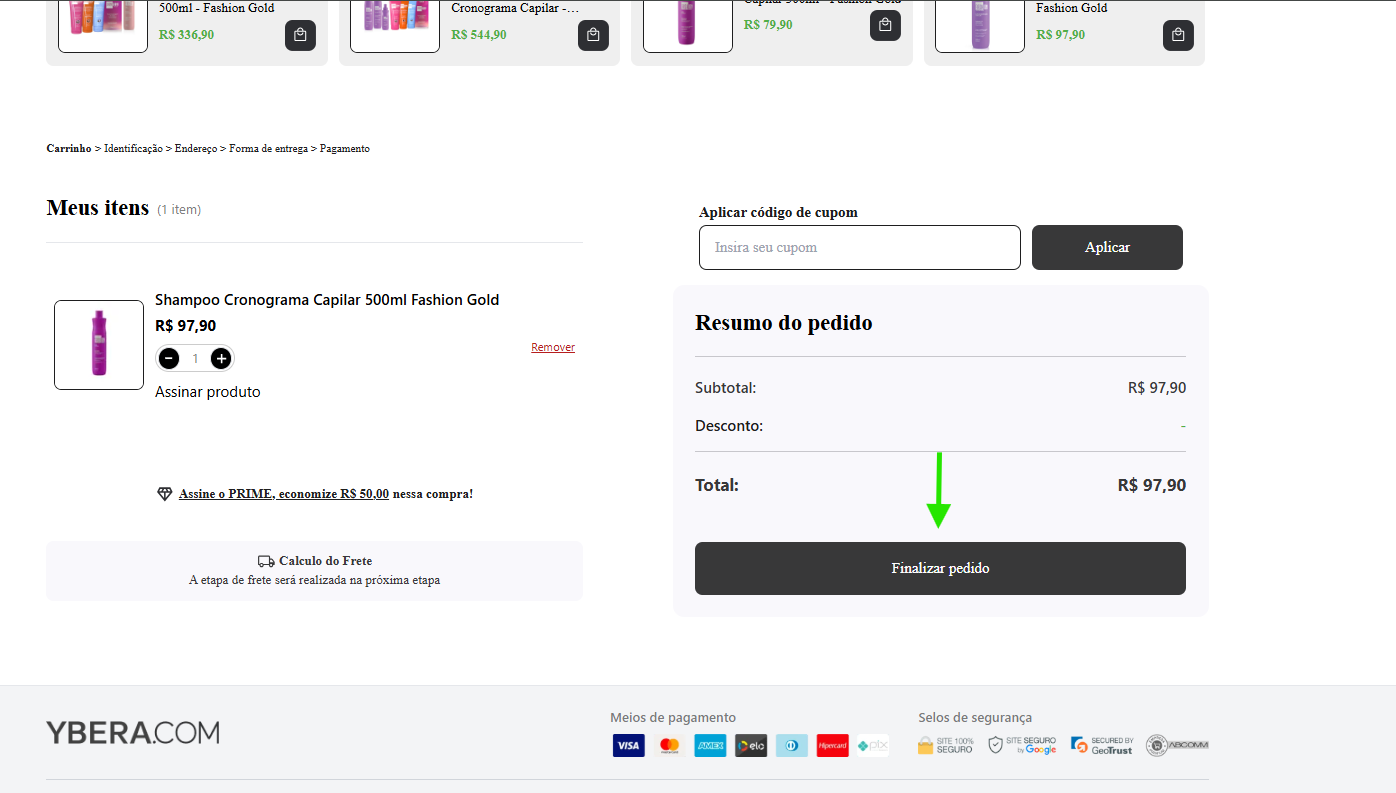Click the Pix payment icon
Viewport: 1396px width, 793px height.
(873, 745)
